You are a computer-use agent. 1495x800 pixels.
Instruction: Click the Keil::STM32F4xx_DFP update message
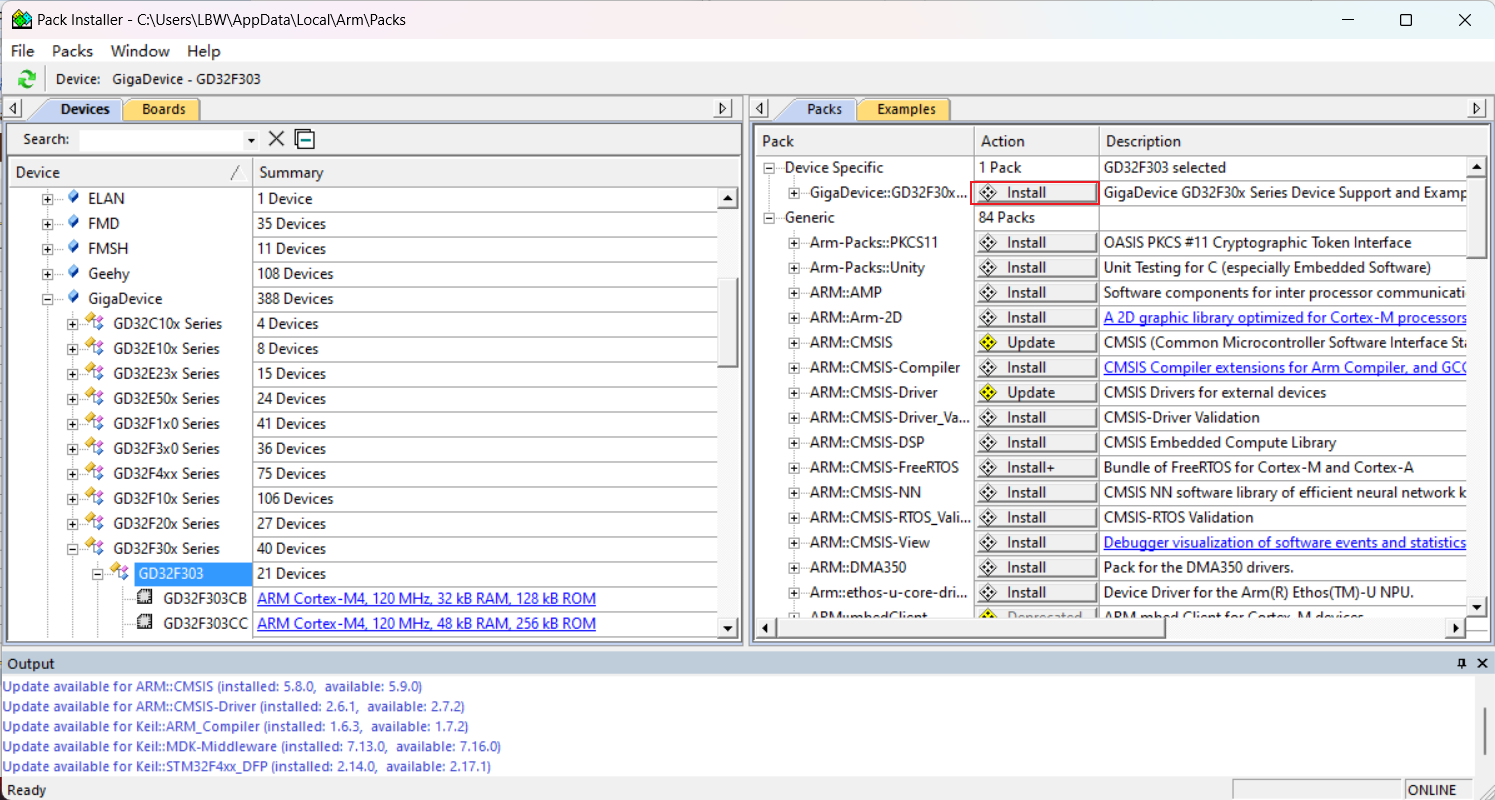pyautogui.click(x=247, y=766)
